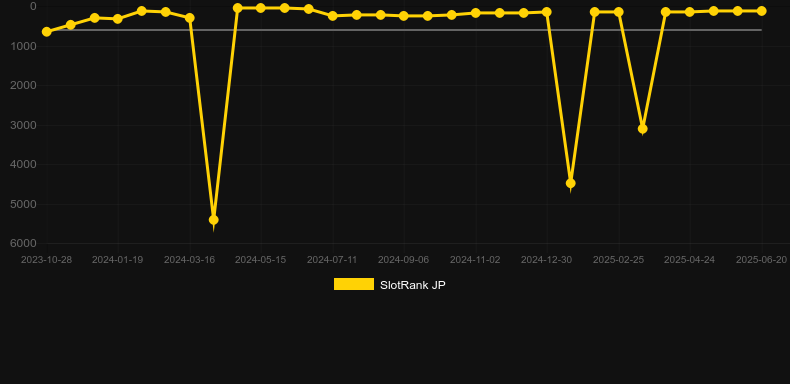Click the 2024-05-15 x-axis date label
The height and width of the screenshot is (384, 790).
point(260,260)
